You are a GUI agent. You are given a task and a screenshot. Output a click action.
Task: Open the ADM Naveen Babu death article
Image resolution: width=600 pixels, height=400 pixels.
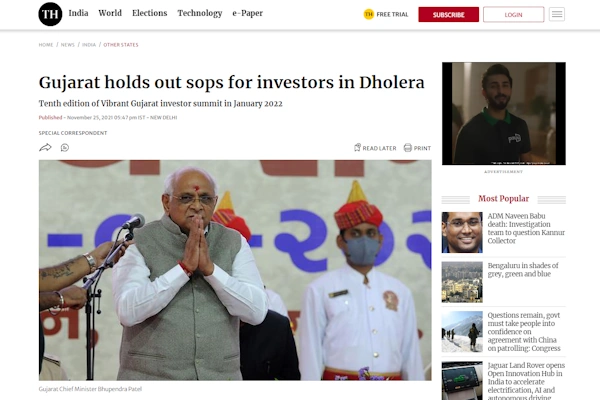coord(526,228)
